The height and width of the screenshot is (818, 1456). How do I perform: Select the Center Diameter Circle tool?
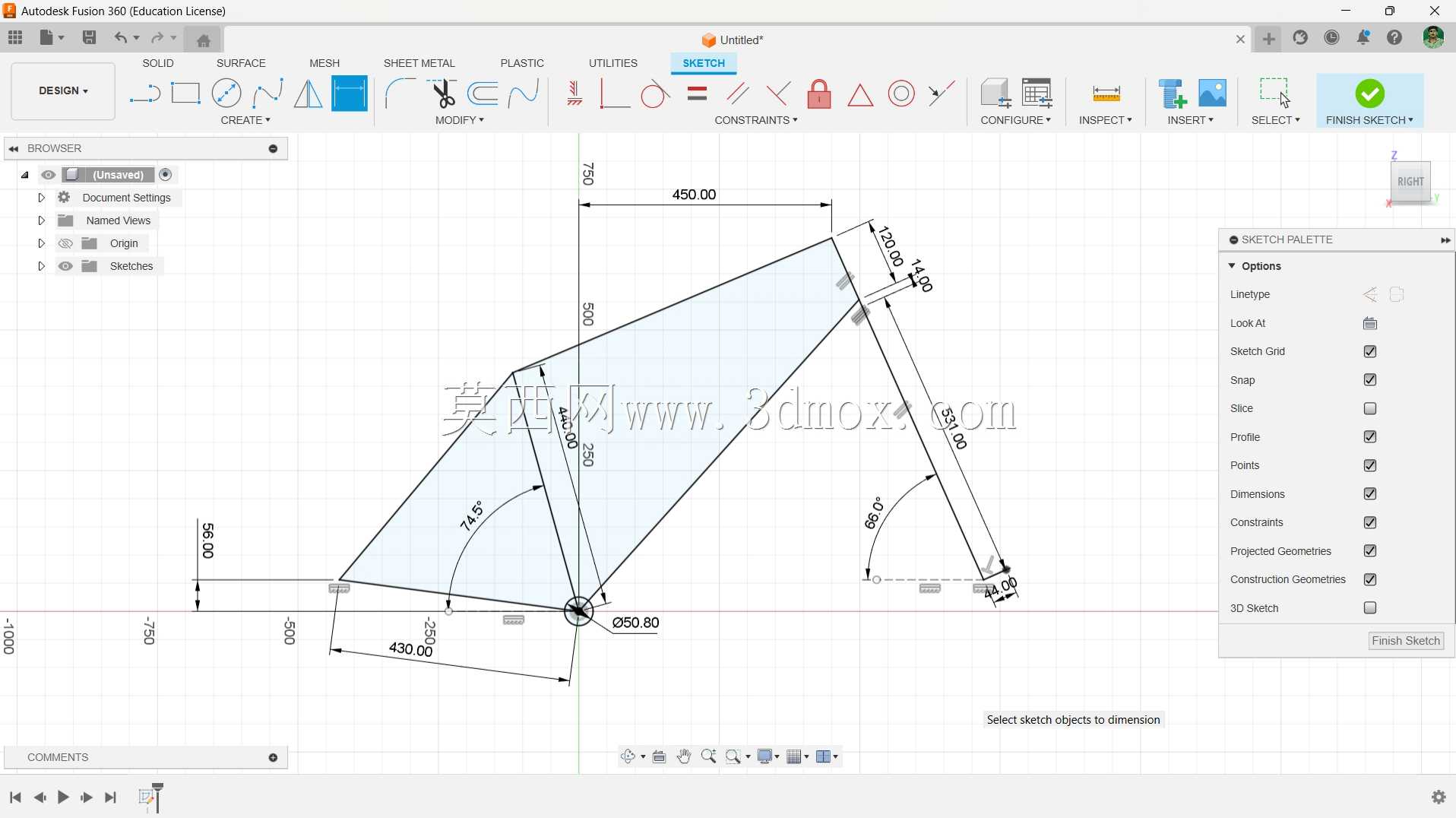226,94
